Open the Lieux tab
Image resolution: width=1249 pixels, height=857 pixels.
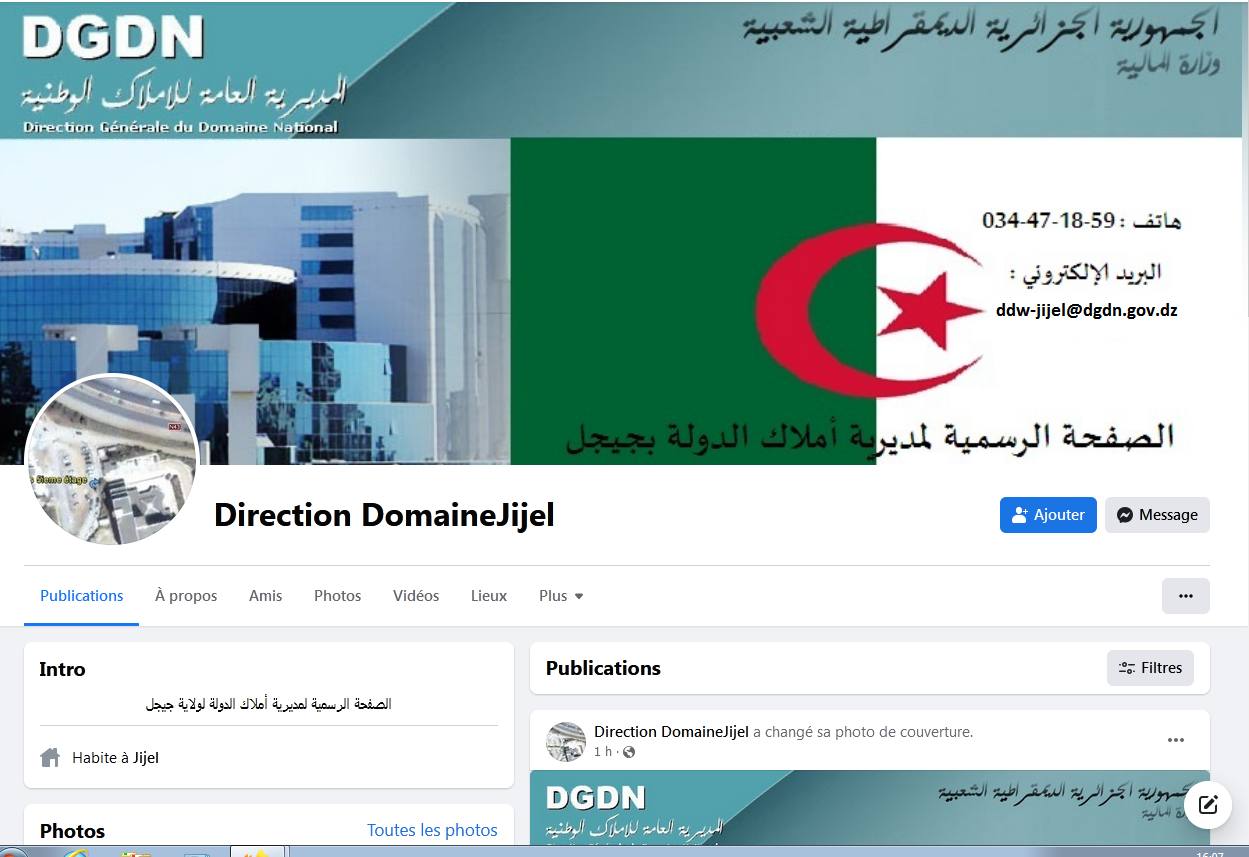coord(489,596)
